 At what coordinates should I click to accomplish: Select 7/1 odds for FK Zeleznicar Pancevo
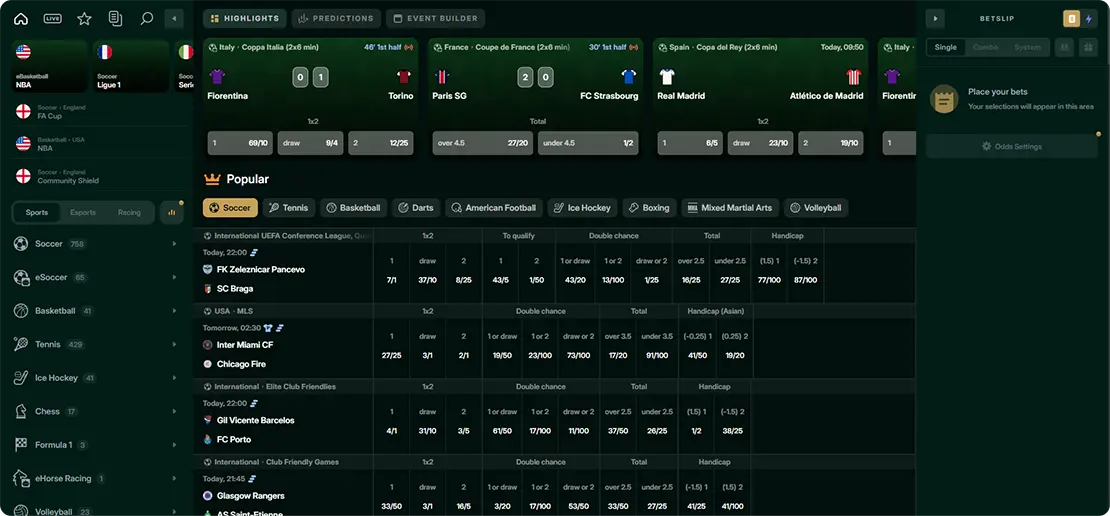(x=391, y=280)
